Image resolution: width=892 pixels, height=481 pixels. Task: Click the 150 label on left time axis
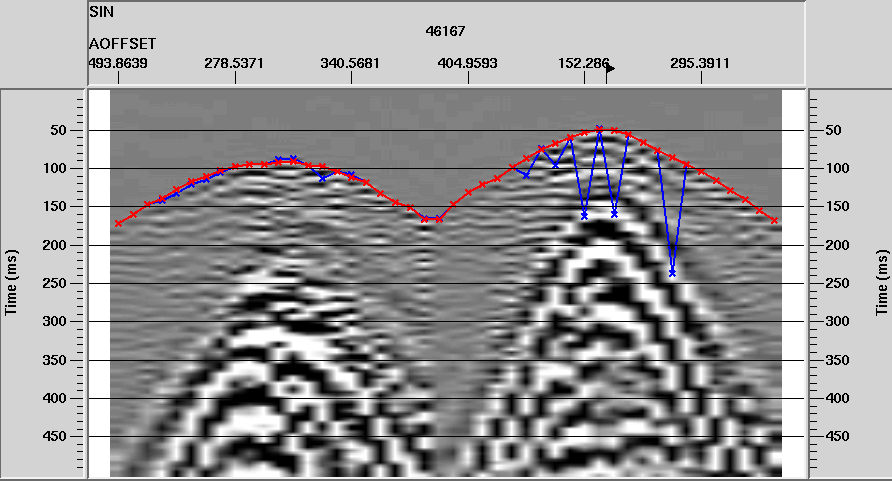pyautogui.click(x=55, y=206)
